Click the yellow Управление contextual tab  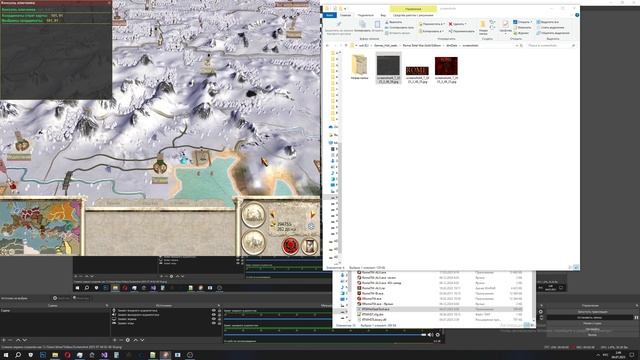pos(413,9)
